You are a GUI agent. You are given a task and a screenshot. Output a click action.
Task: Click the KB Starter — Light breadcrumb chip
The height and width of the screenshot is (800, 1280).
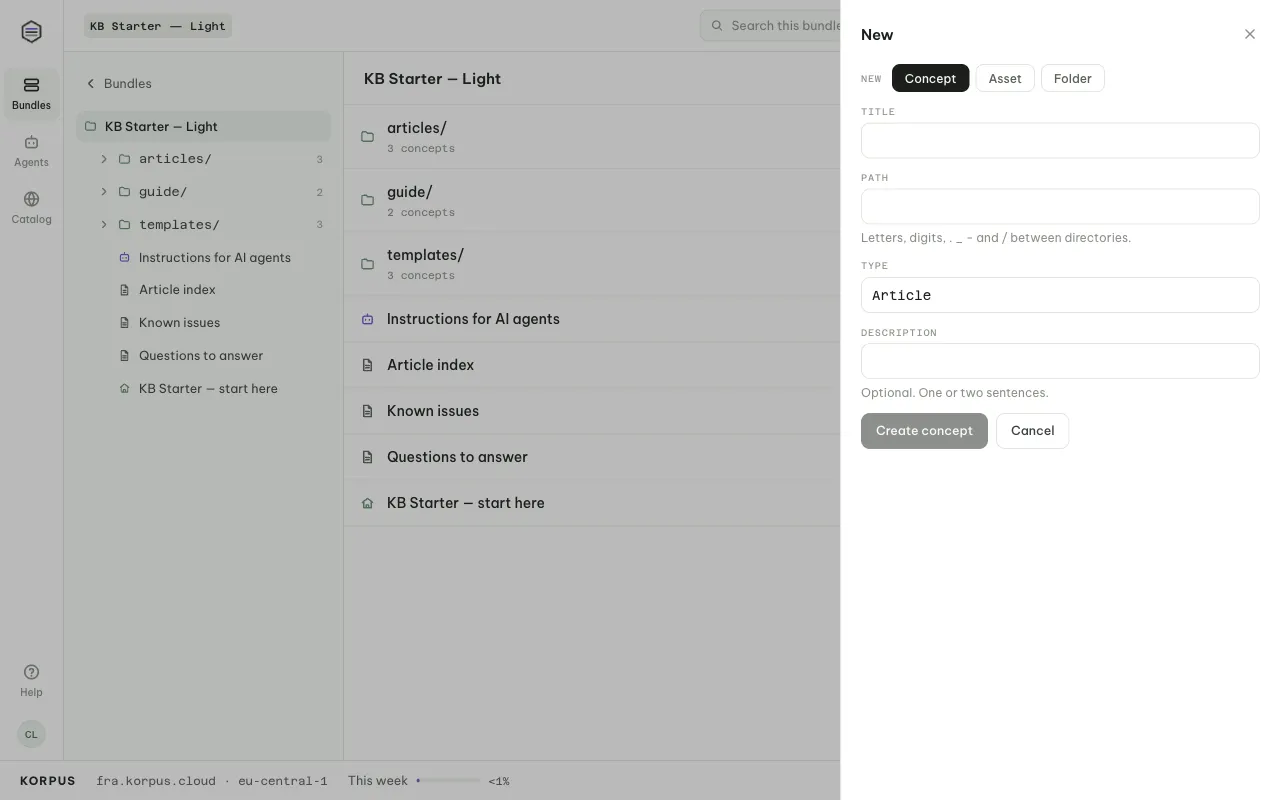[158, 26]
